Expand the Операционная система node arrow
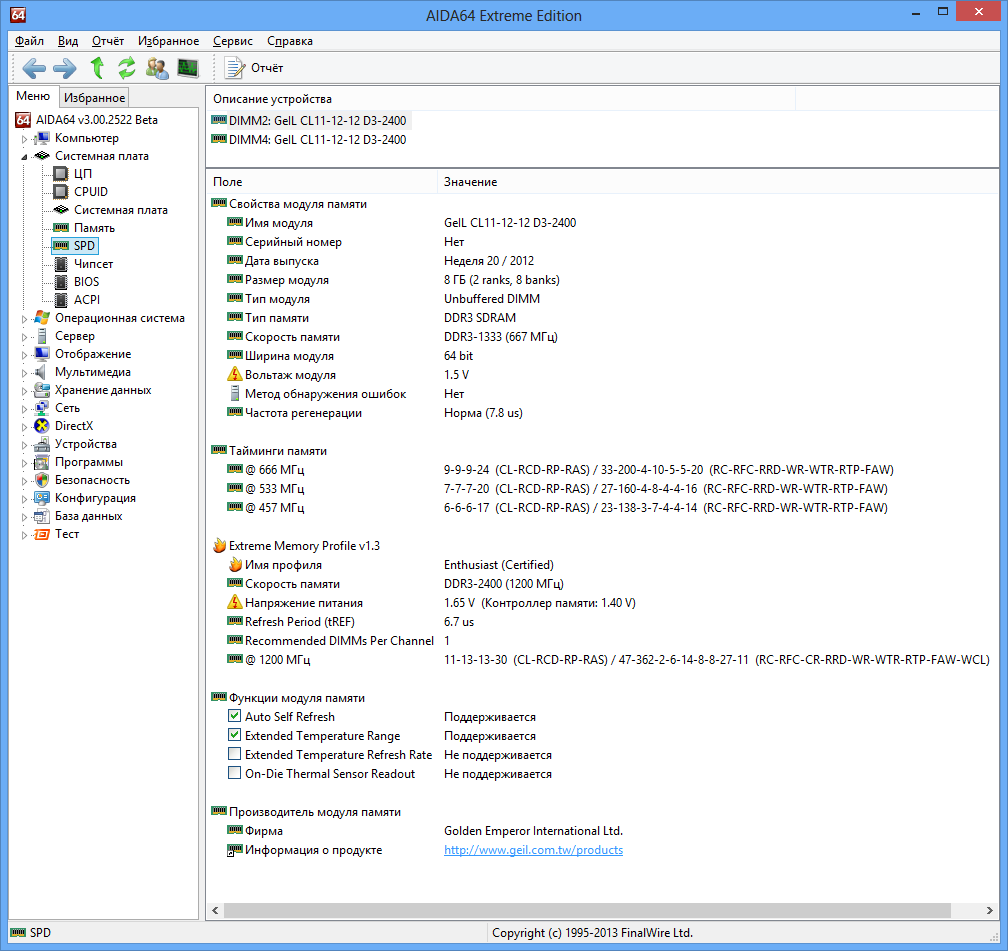The width and height of the screenshot is (1008, 951). (24, 318)
